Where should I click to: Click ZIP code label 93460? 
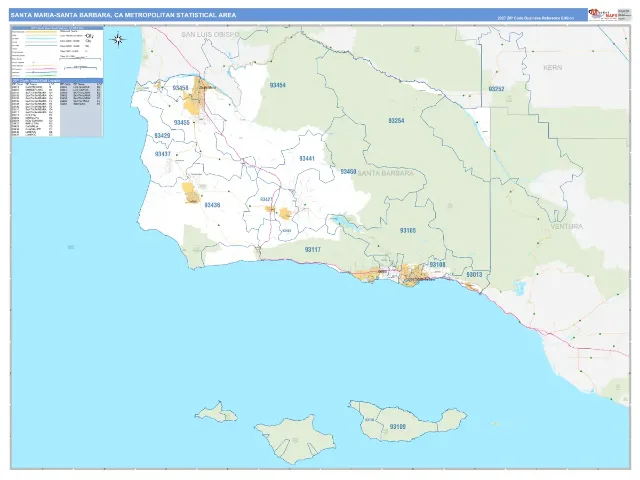(x=348, y=172)
